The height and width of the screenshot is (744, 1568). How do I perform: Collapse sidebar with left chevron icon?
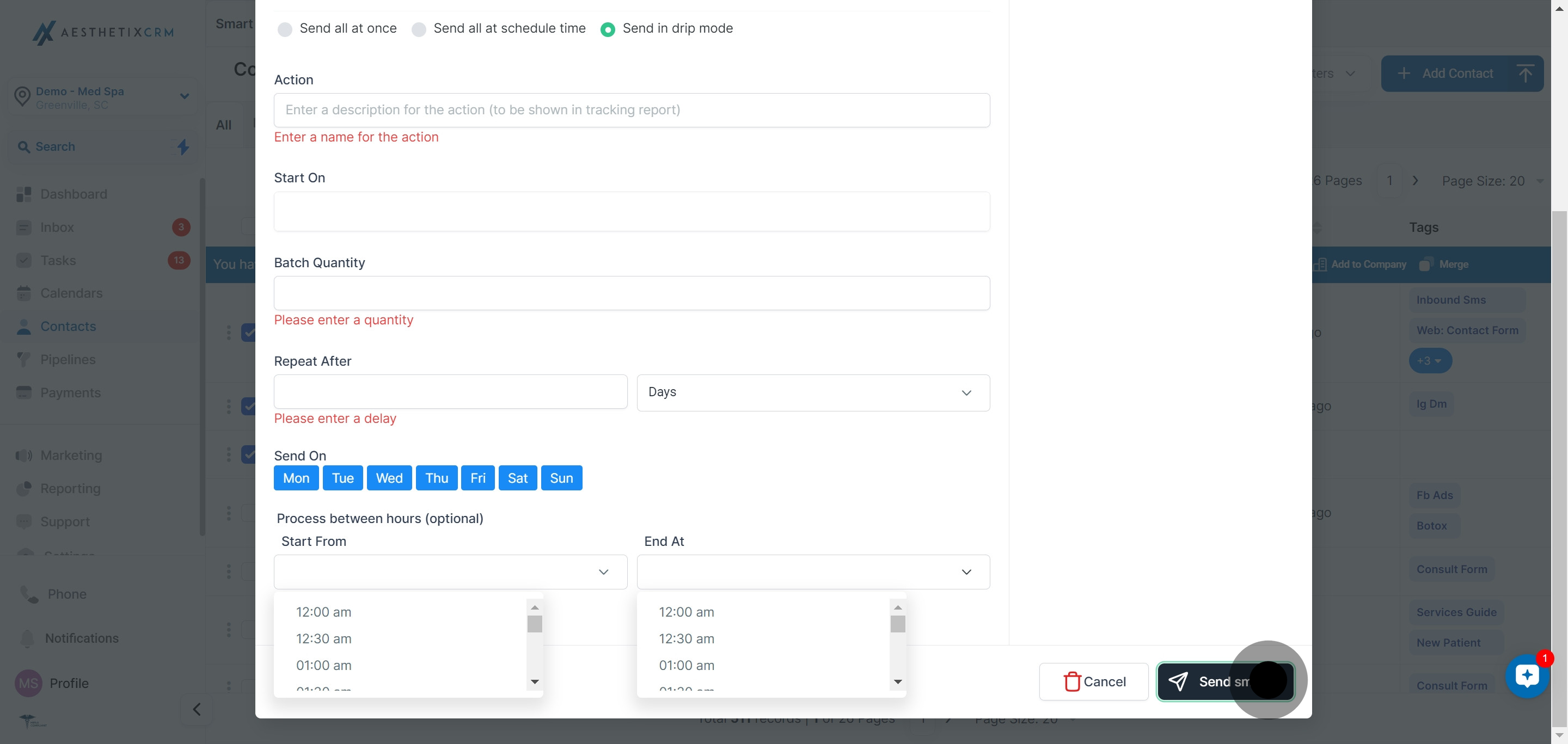pos(197,709)
